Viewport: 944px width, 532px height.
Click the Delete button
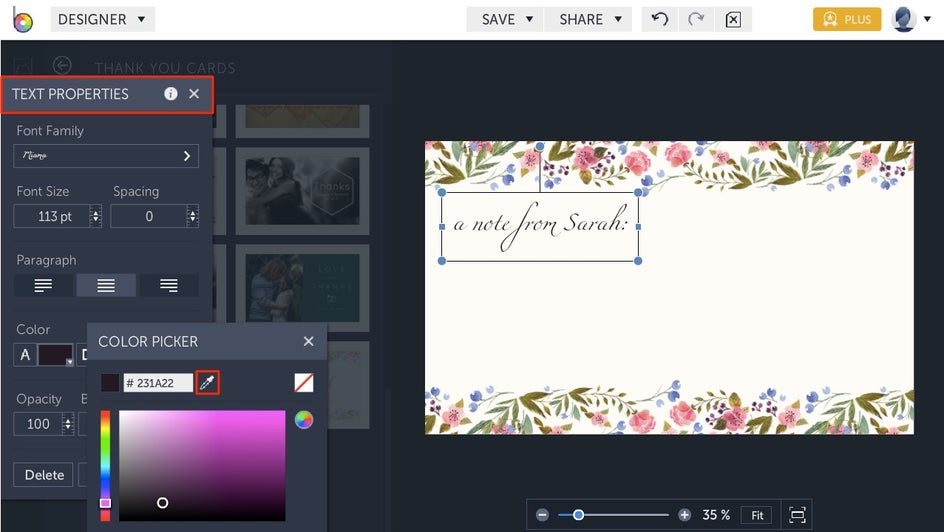43,474
